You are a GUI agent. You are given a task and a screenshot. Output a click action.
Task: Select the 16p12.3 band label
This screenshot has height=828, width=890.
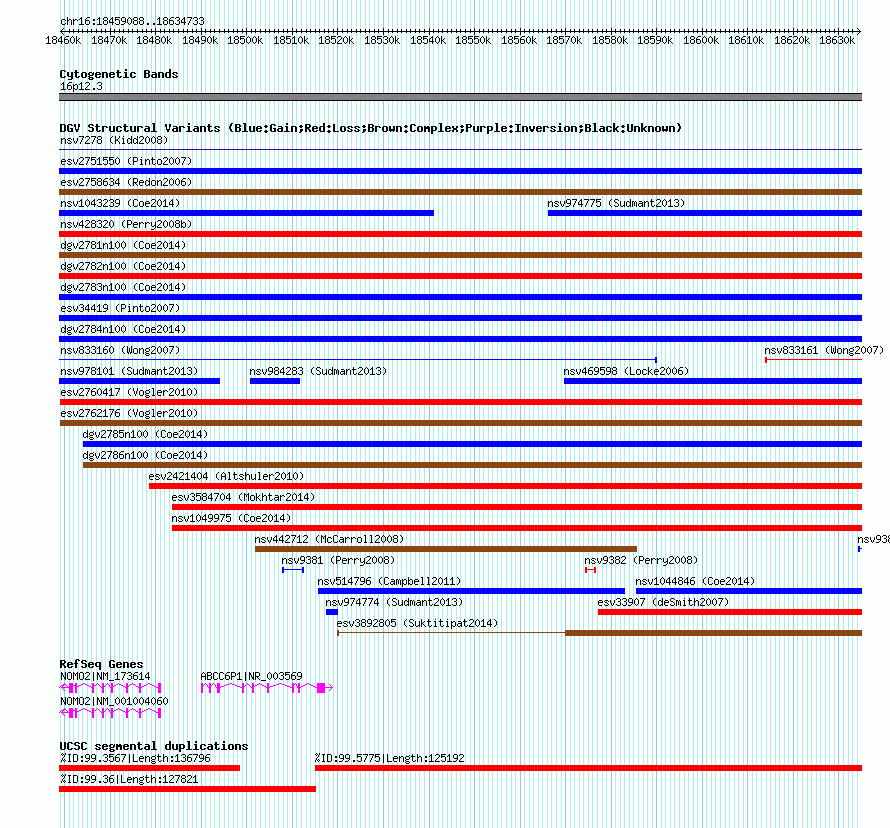81,86
